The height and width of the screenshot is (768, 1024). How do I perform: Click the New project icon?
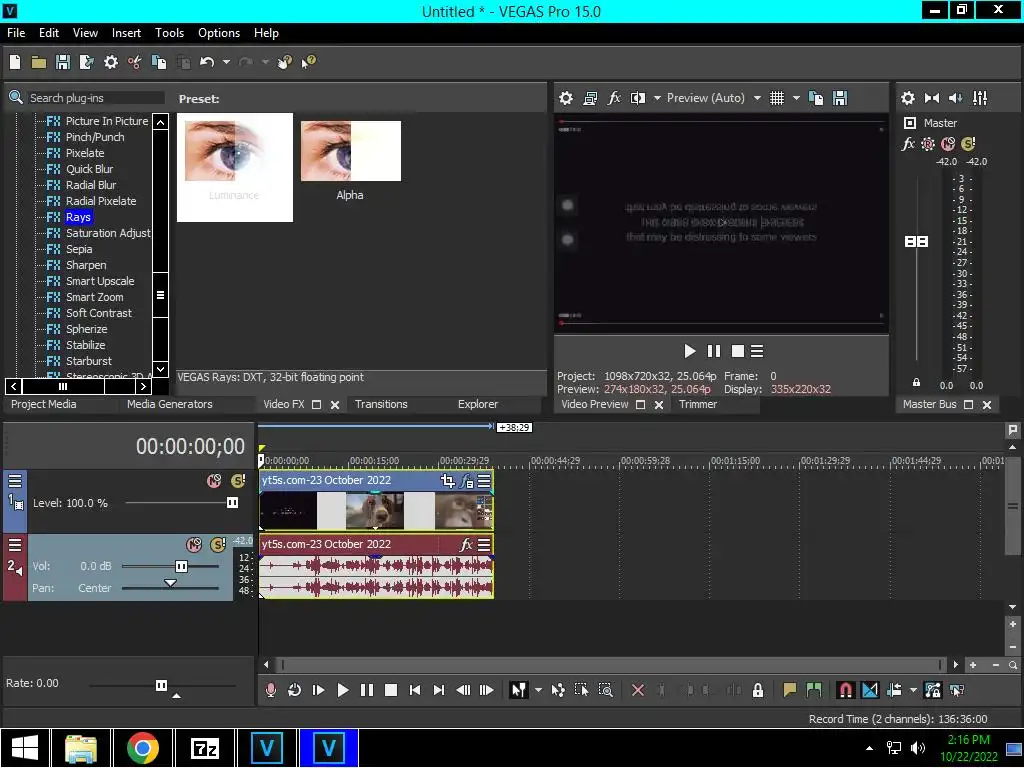tap(15, 62)
